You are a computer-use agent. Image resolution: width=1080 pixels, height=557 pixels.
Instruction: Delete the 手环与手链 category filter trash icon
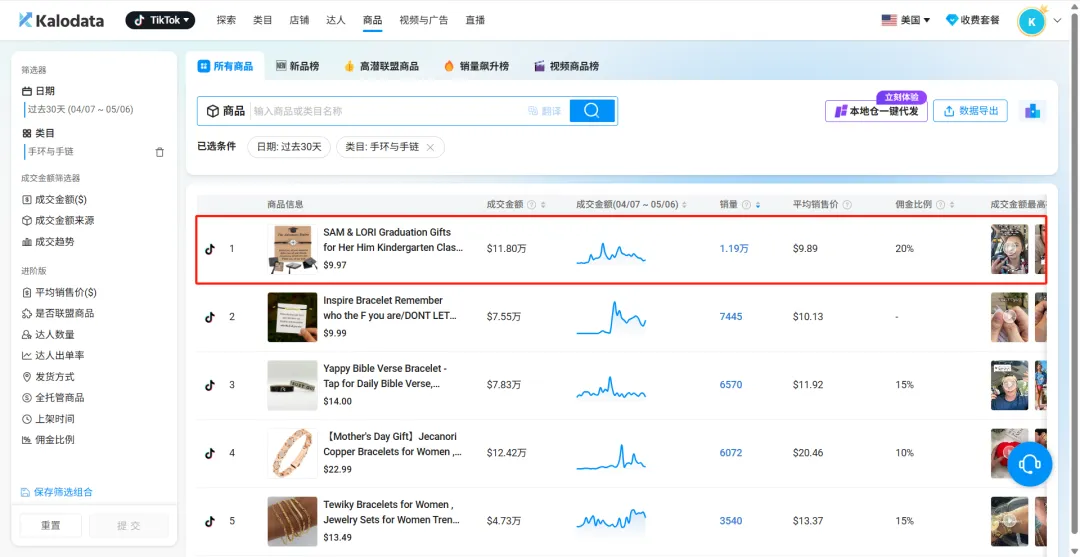tap(160, 152)
